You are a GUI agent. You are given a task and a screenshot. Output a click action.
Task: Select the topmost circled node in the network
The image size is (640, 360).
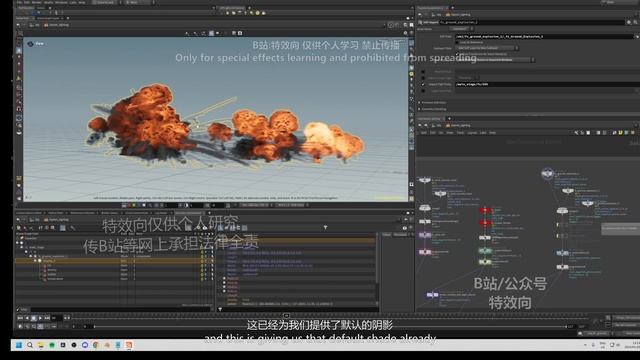tap(547, 173)
